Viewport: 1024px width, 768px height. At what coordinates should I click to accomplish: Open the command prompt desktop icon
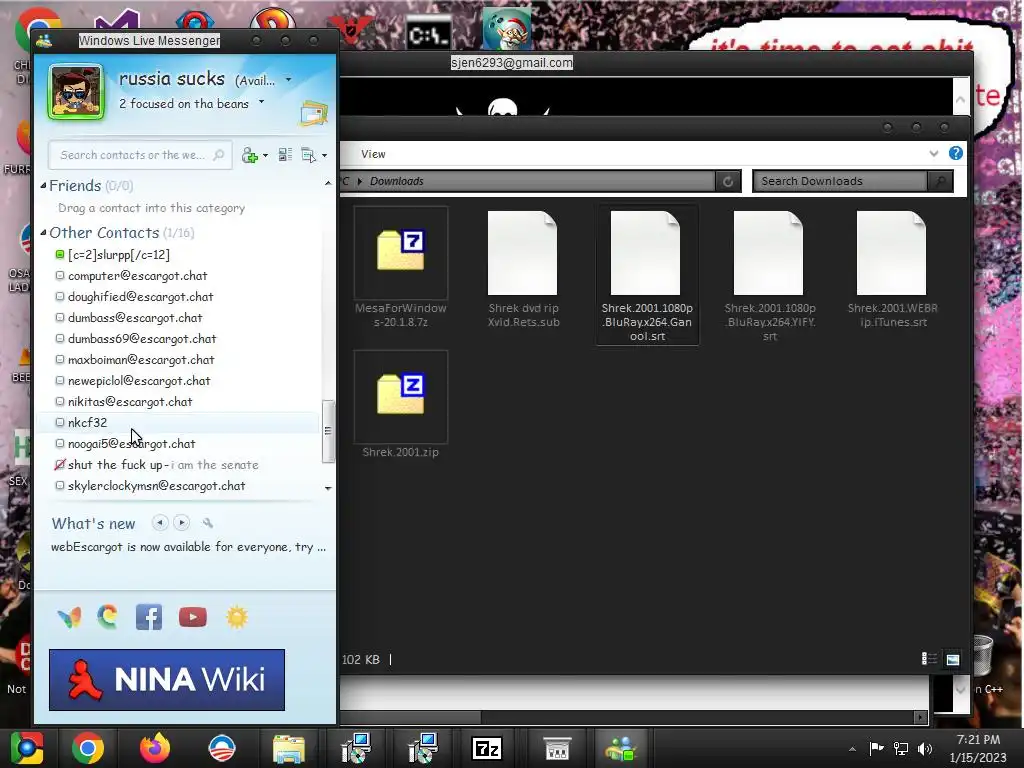coord(428,34)
